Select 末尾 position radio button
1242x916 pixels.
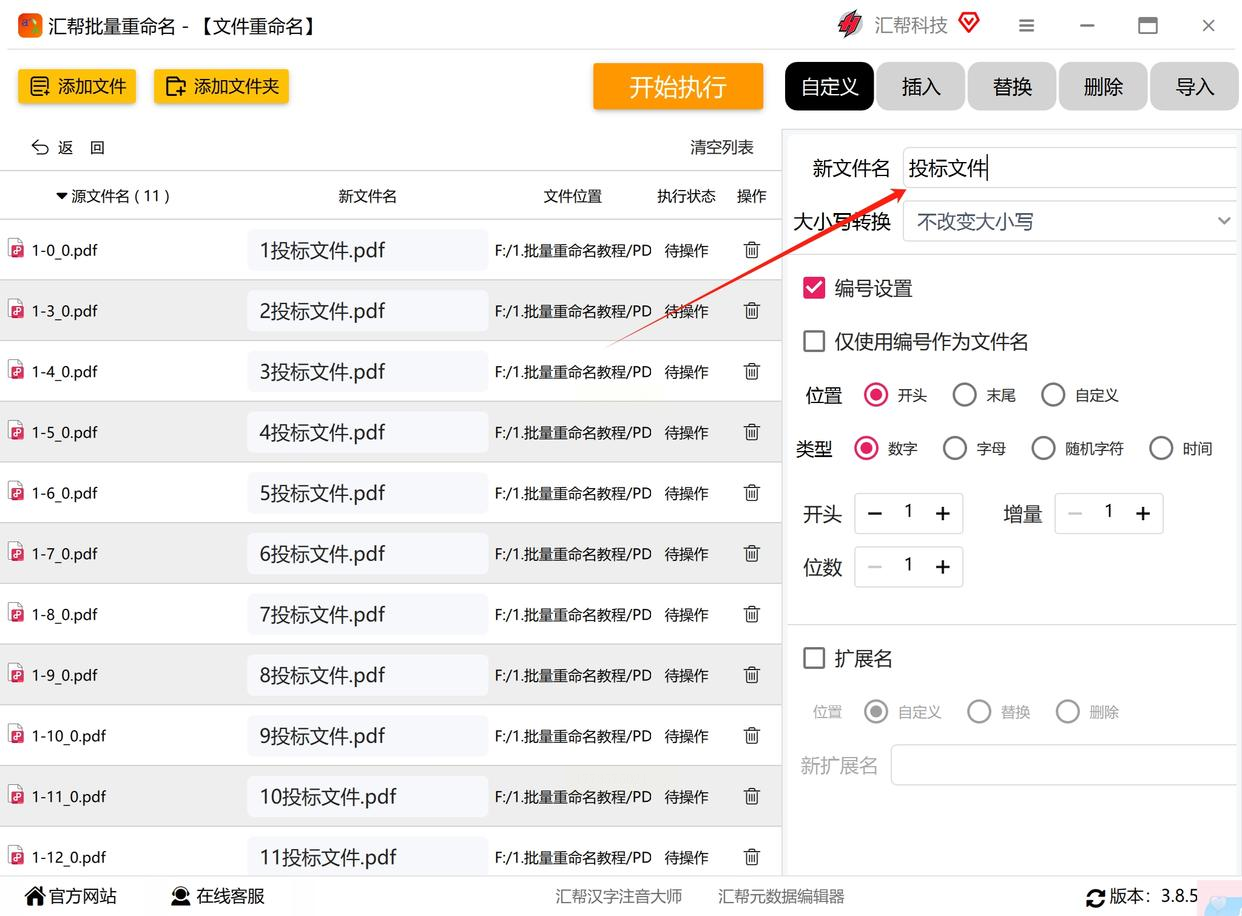point(964,395)
